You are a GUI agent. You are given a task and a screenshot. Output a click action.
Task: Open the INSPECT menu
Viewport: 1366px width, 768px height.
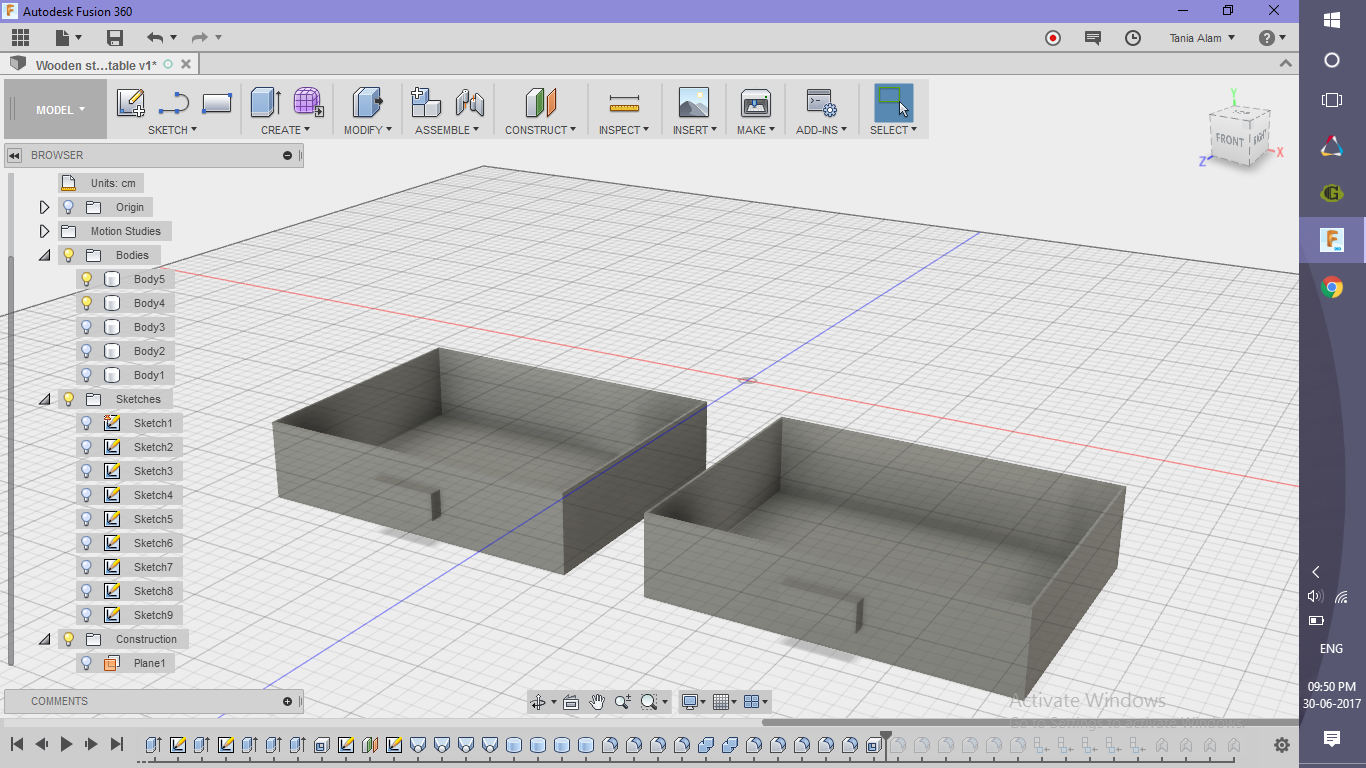point(624,130)
